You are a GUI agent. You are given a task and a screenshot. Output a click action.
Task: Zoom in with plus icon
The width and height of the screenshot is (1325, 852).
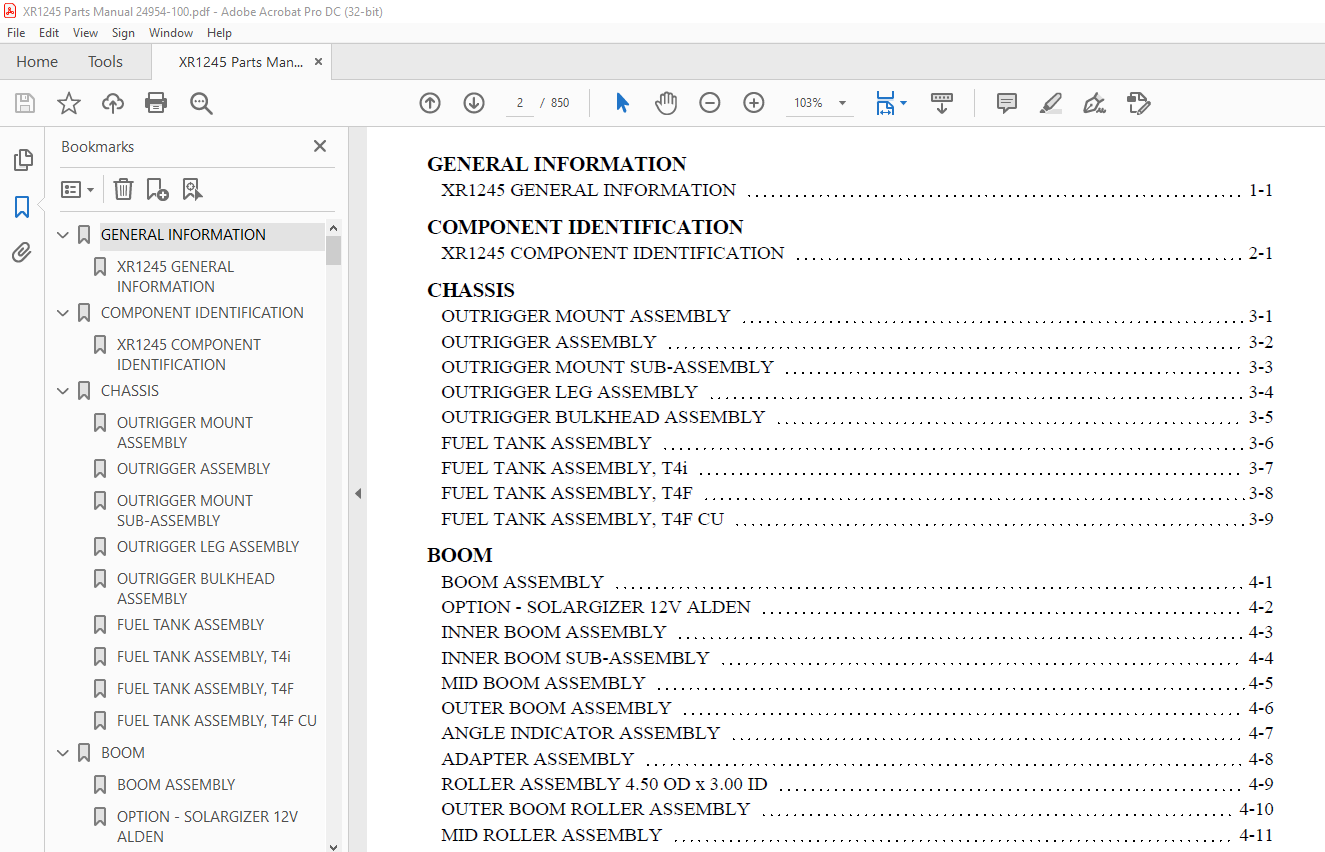754,103
